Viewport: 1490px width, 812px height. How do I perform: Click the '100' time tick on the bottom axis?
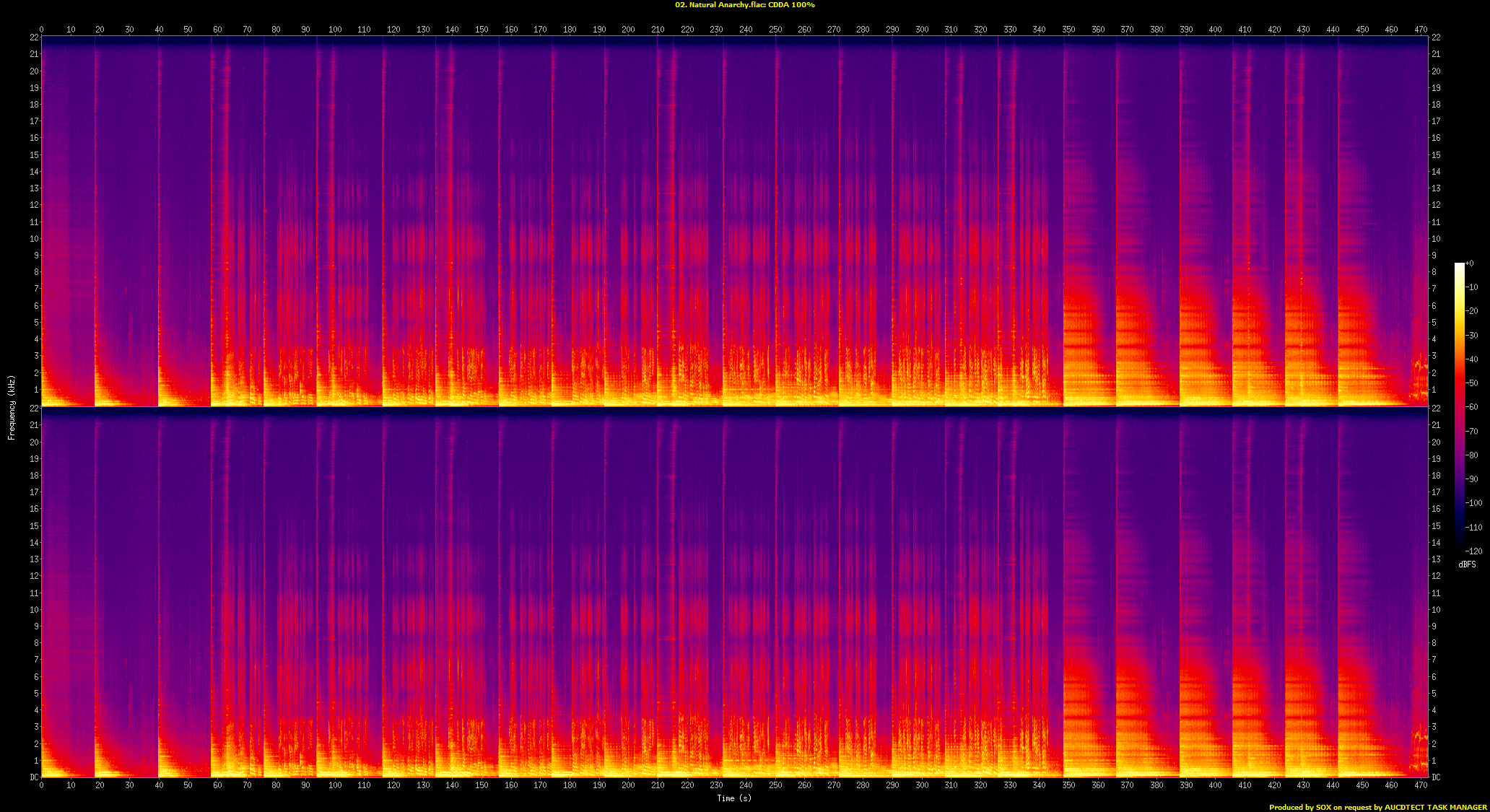coord(335,785)
